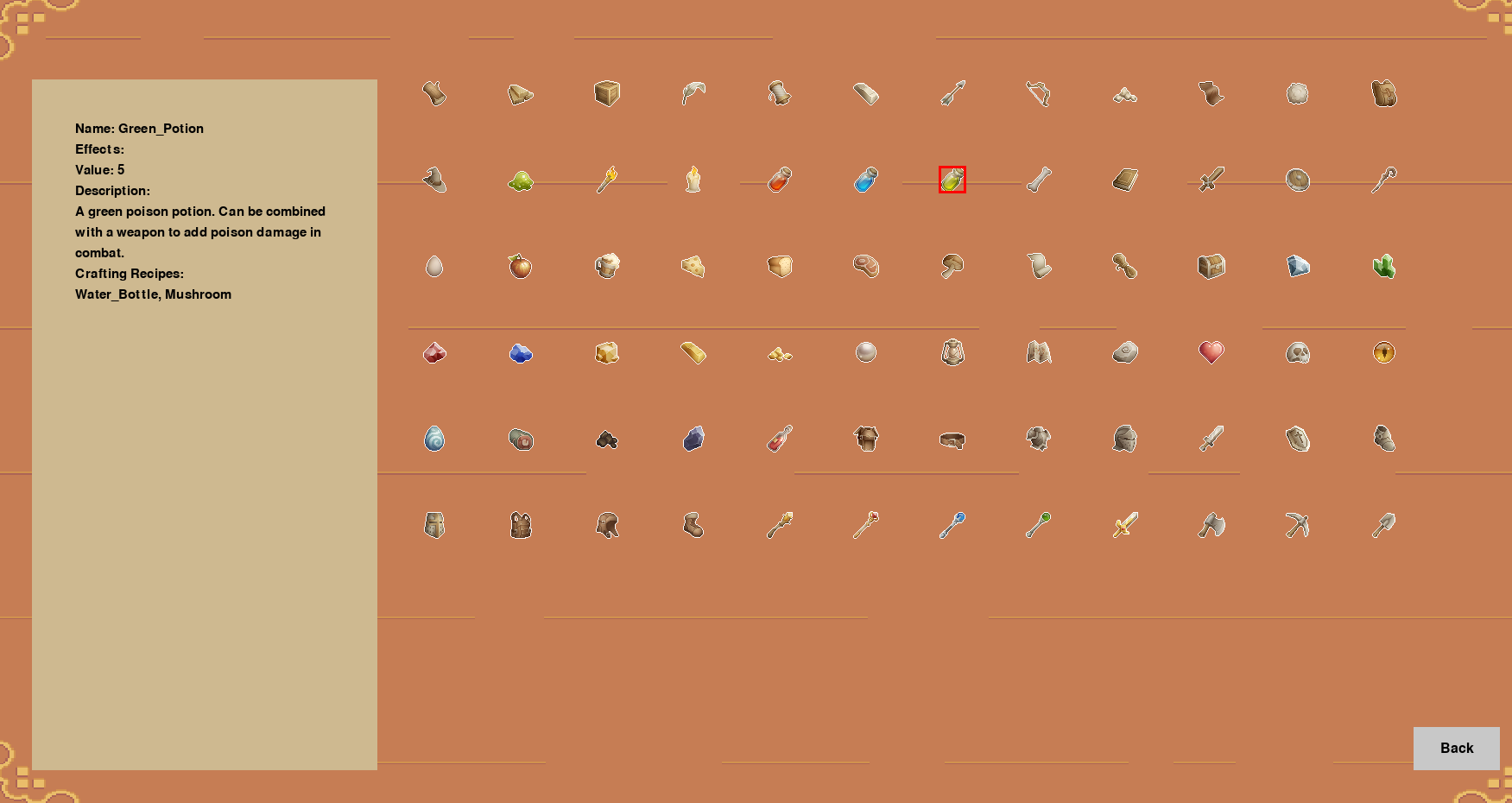The image size is (1512, 803).
Task: Select the skull item icon
Action: [x=1298, y=352]
